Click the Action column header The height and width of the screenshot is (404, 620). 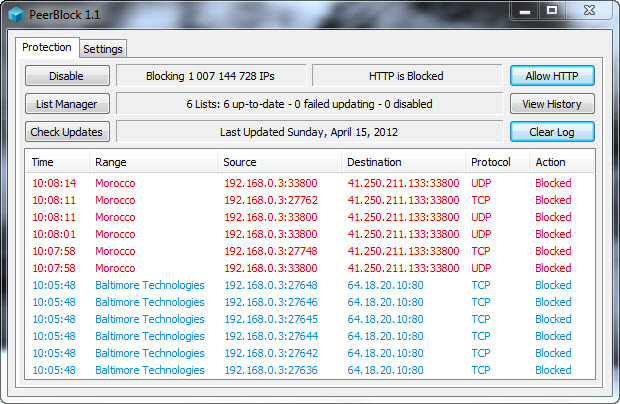pyautogui.click(x=561, y=162)
